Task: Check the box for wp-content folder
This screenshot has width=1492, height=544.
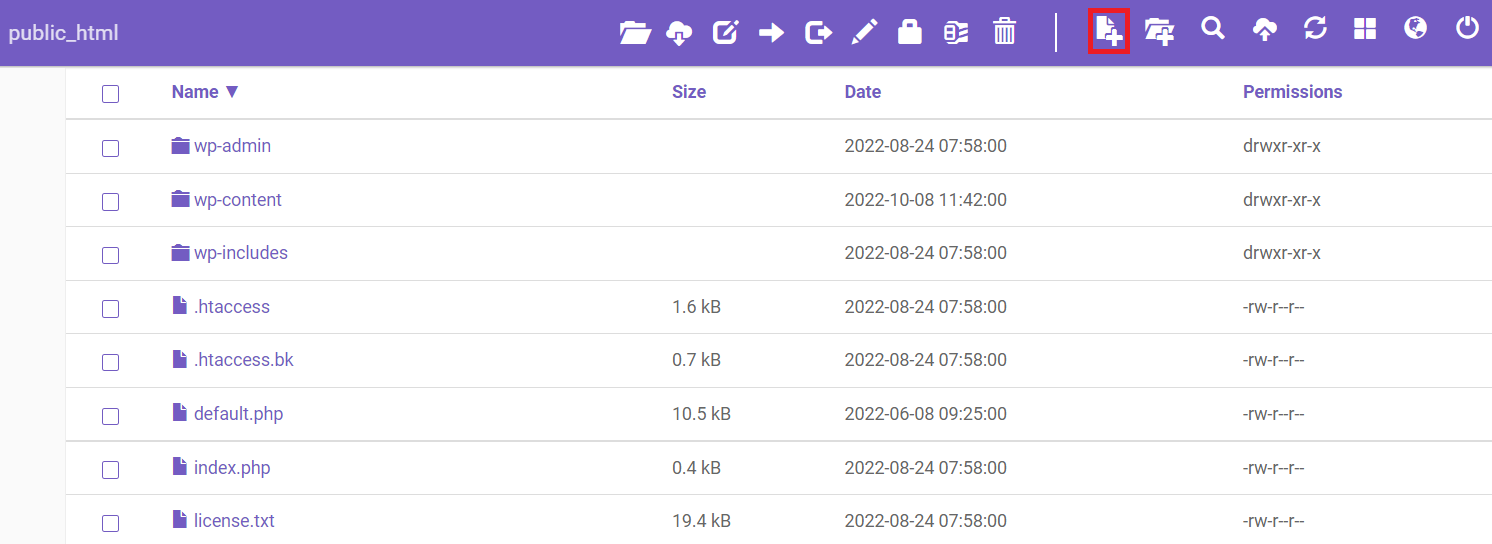Action: click(x=110, y=201)
